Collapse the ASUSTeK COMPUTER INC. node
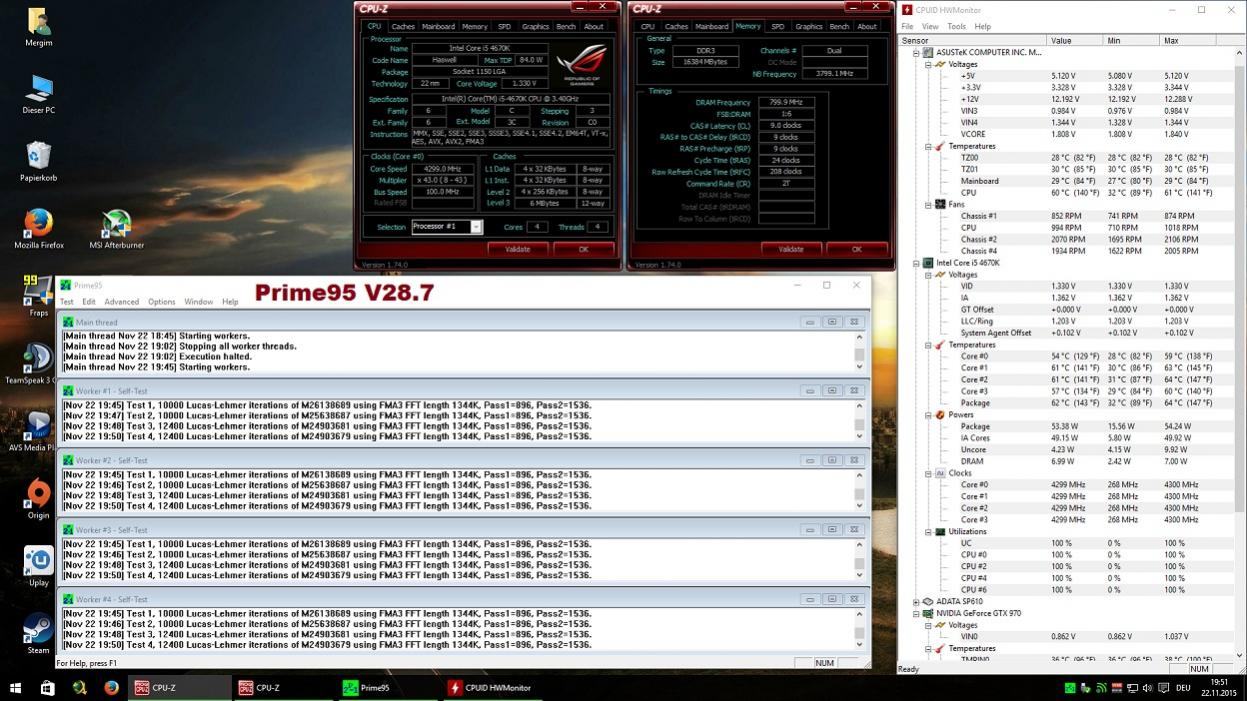 (916, 52)
